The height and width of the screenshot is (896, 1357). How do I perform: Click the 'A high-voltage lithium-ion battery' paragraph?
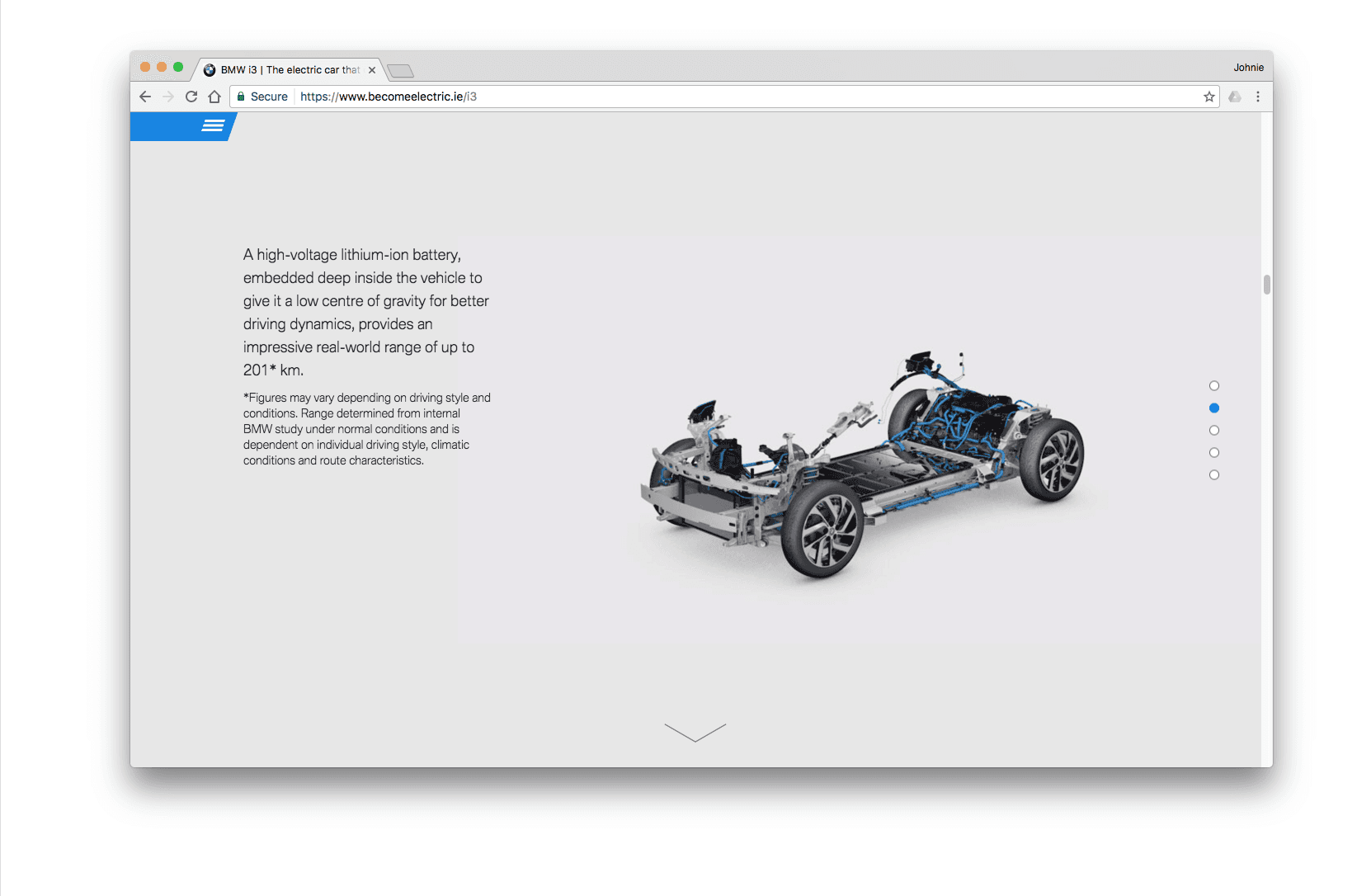tap(366, 312)
